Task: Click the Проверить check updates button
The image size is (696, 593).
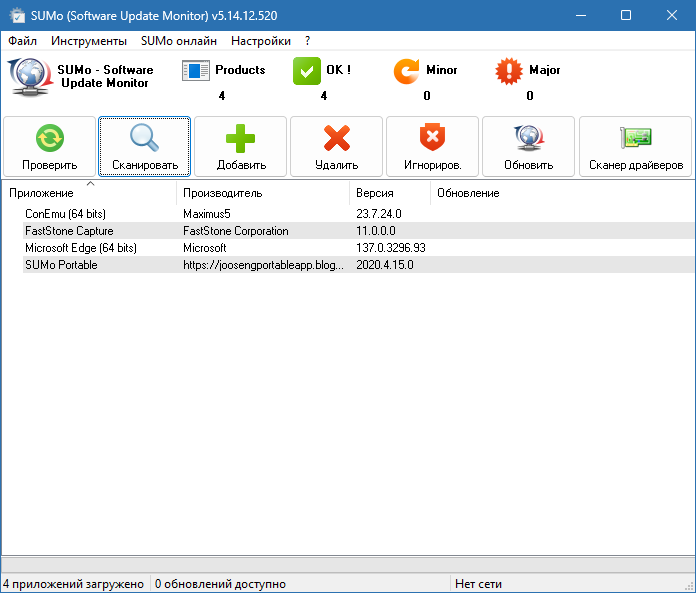Action: (x=49, y=146)
